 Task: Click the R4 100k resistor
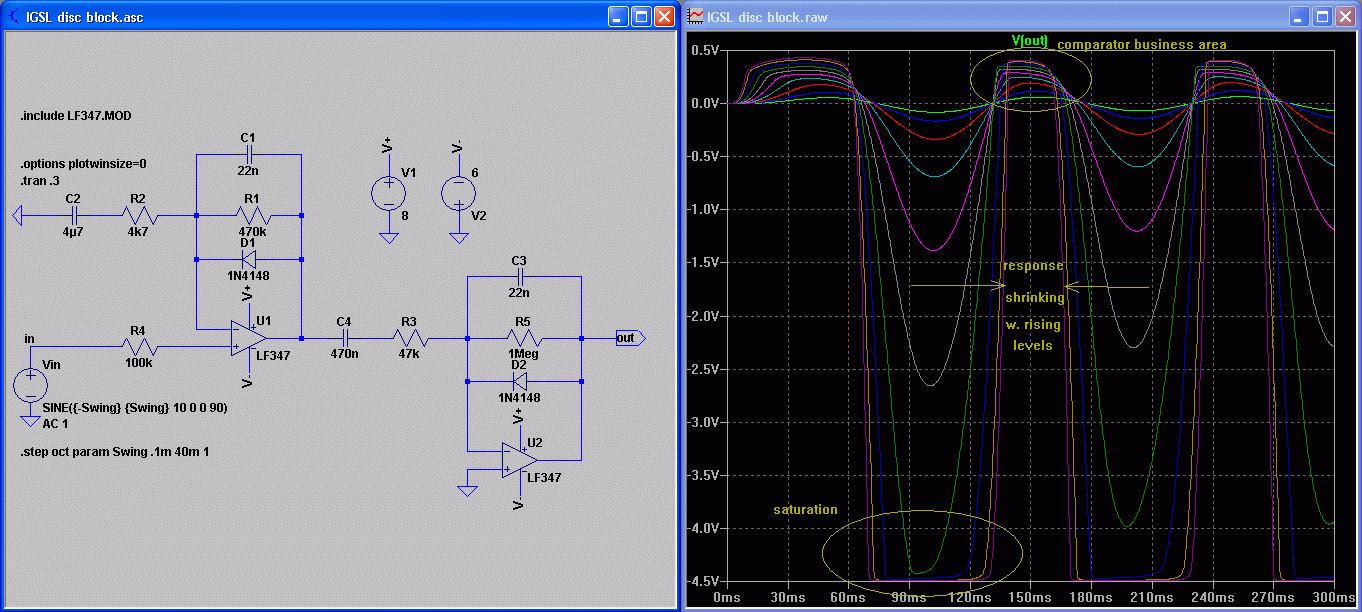139,346
